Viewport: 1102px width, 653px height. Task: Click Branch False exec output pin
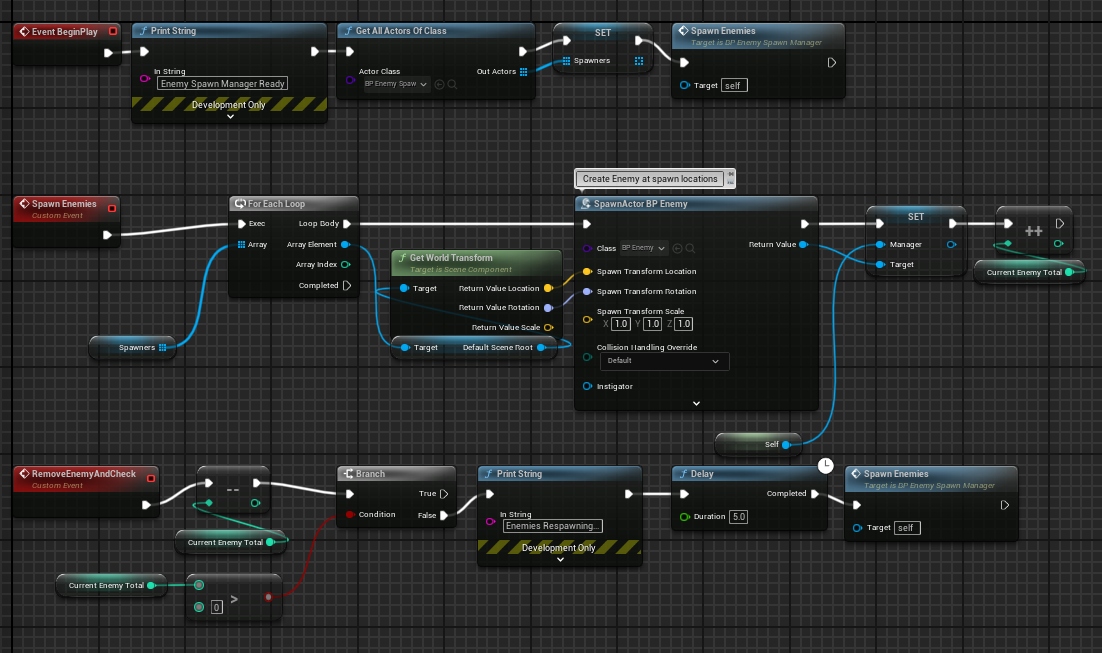[443, 515]
